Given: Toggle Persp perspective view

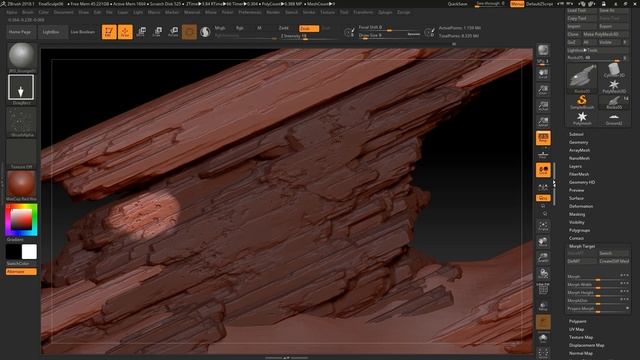Looking at the screenshot, I should [543, 138].
